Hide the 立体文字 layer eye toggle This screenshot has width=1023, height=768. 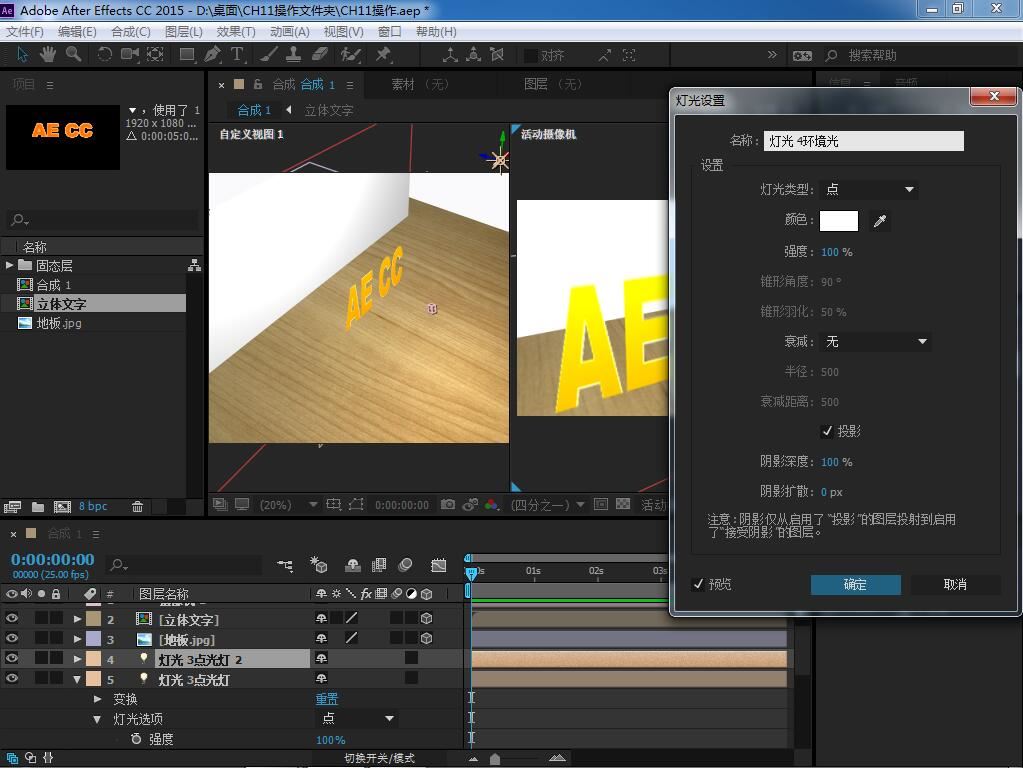pyautogui.click(x=12, y=618)
